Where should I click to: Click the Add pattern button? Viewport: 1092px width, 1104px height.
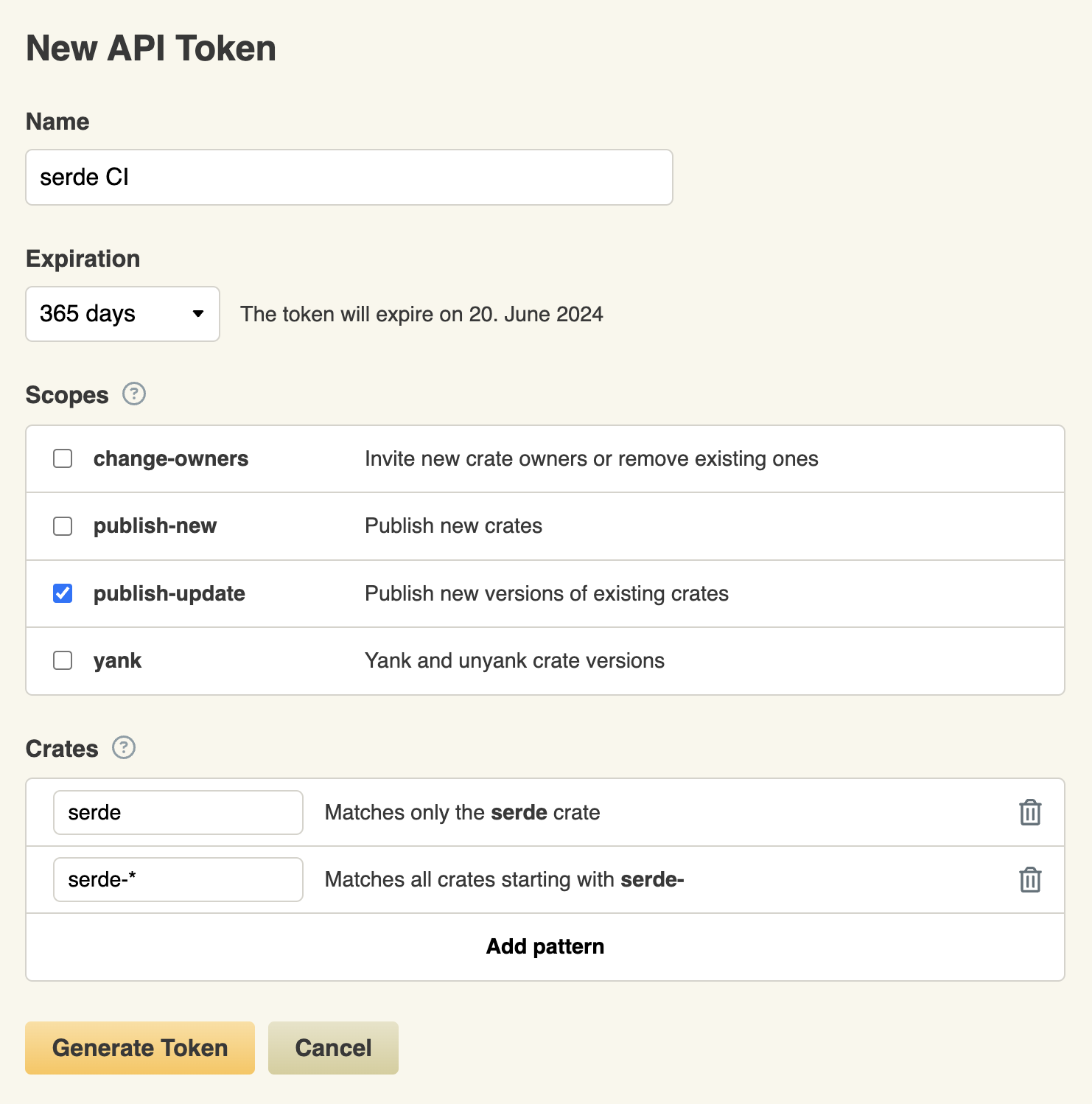[x=545, y=946]
